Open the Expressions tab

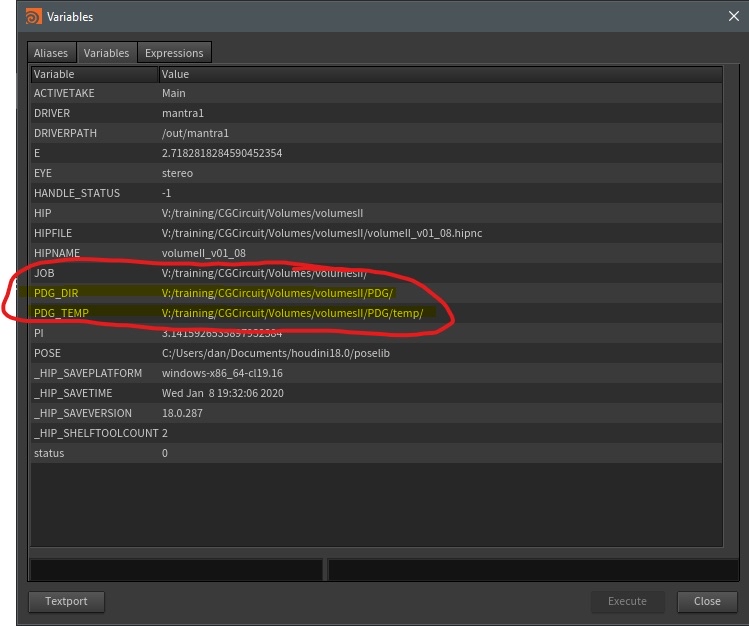(x=174, y=53)
